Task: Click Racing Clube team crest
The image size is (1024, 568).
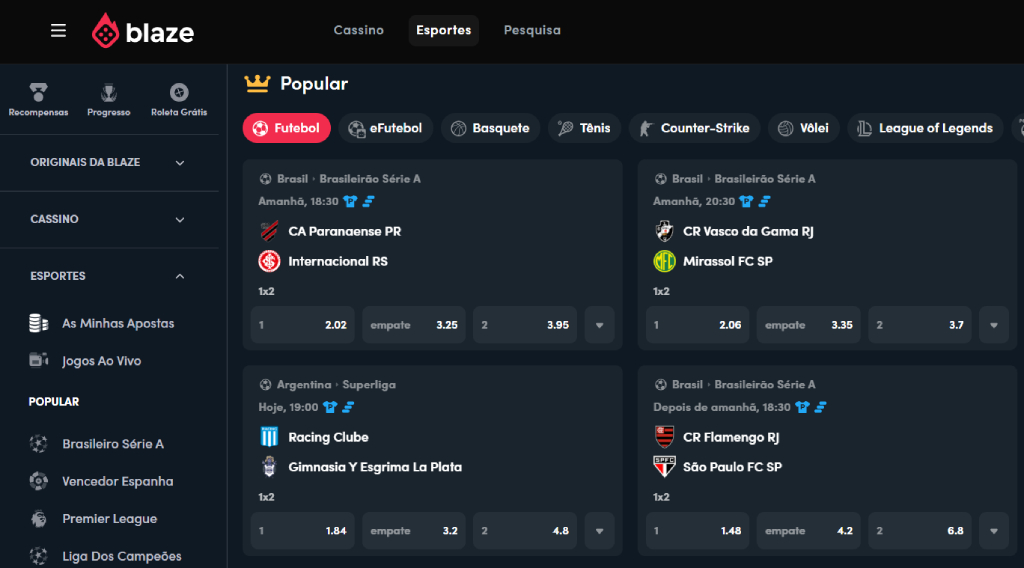Action: (x=269, y=437)
